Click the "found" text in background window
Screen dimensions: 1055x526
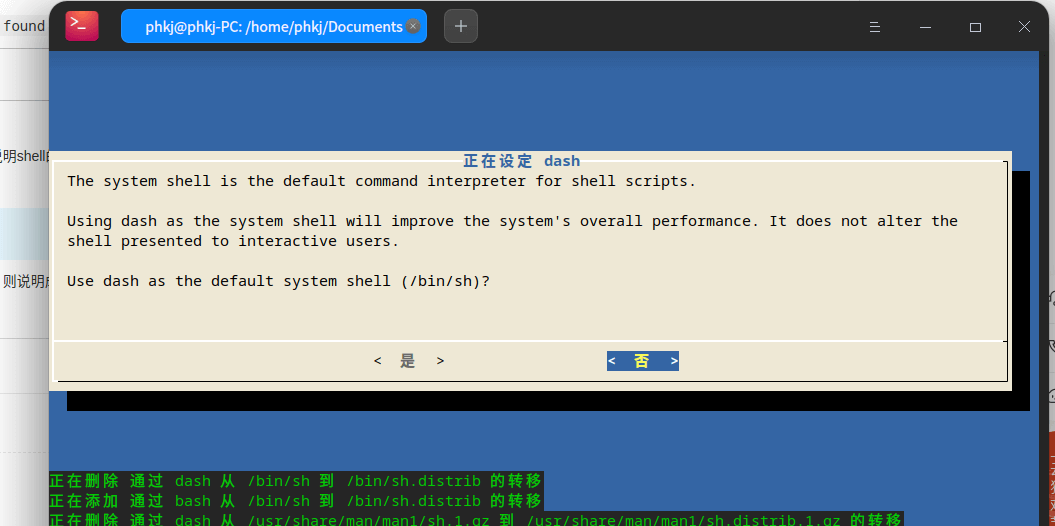[x=24, y=26]
